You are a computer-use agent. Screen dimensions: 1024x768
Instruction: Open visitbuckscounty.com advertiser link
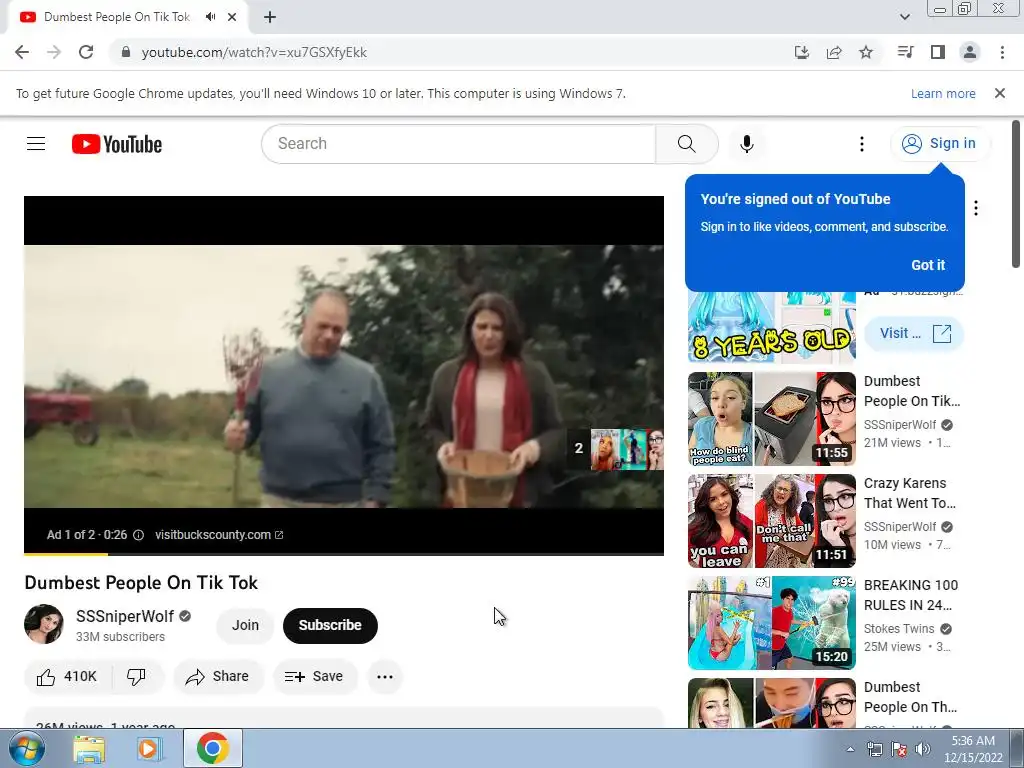point(219,535)
